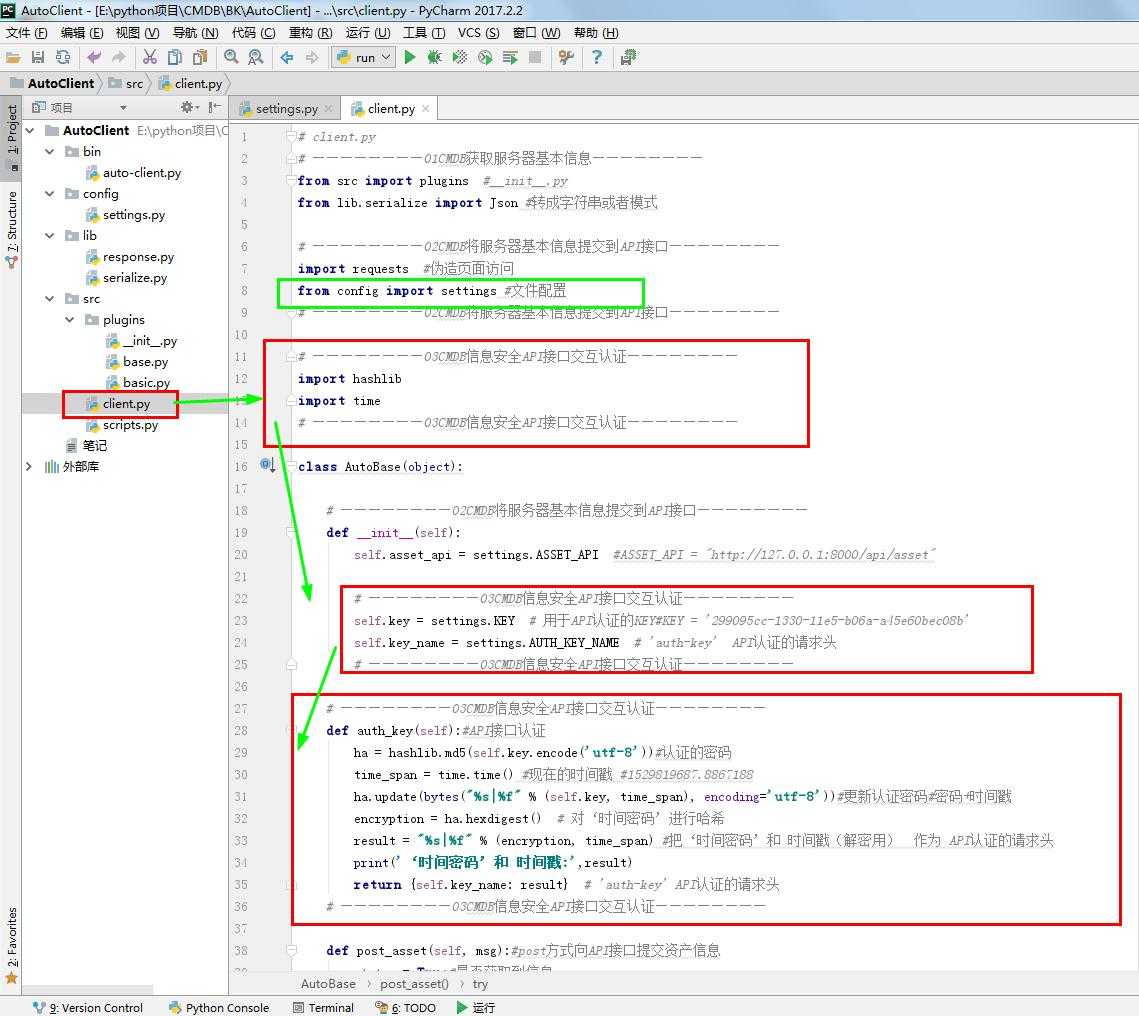Close the client.py editor tab
The width and height of the screenshot is (1139, 1016).
pos(426,108)
